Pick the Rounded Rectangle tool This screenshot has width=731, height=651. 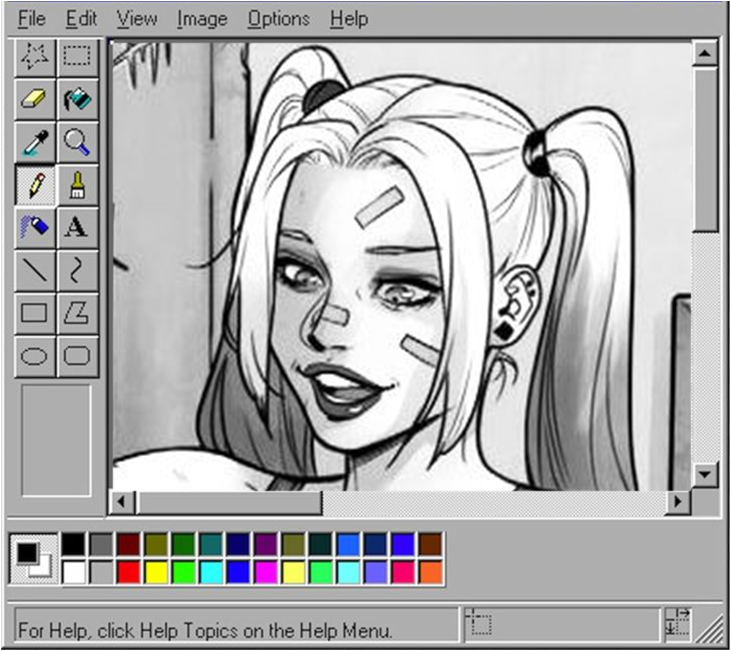77,356
